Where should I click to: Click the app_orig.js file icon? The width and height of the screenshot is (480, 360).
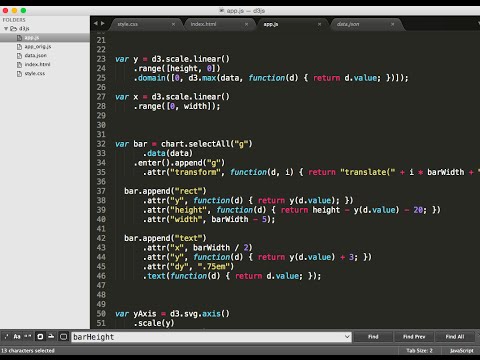[x=19, y=47]
